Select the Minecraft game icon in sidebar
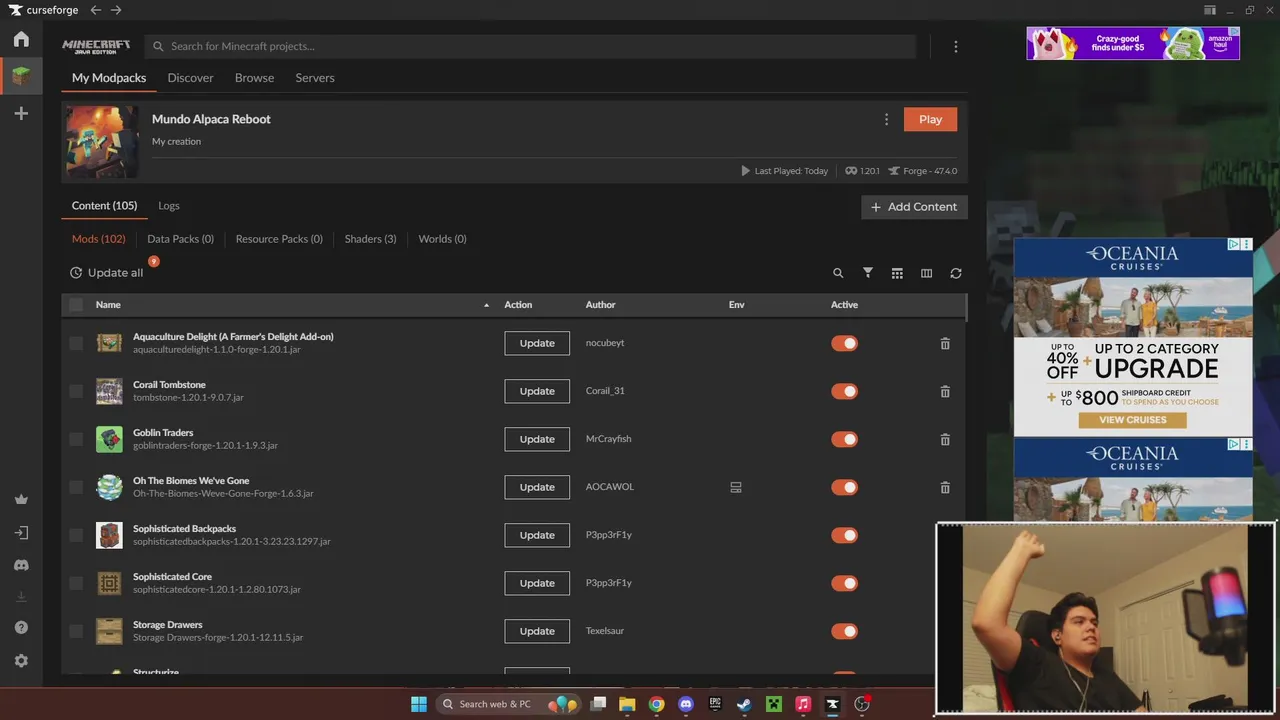Viewport: 1280px width, 720px height. point(21,76)
